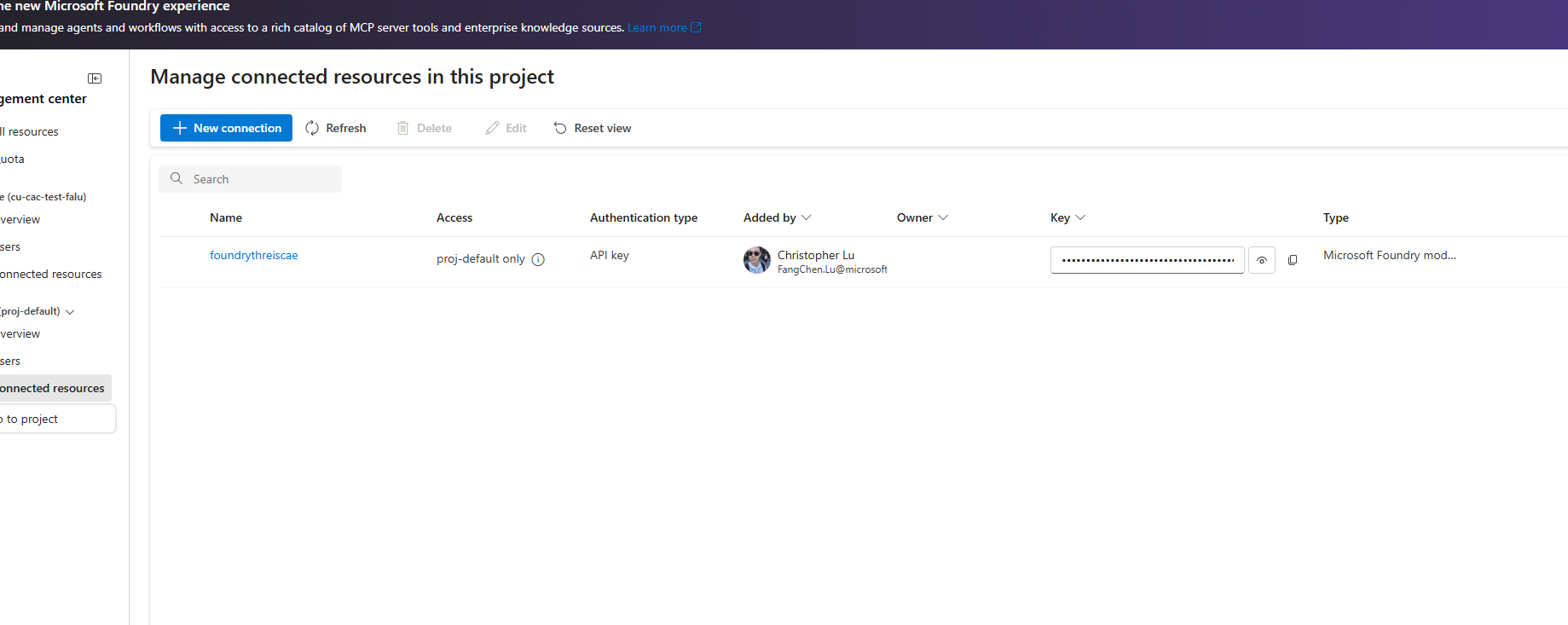Refresh the connections list
This screenshot has width=1568, height=625.
tap(336, 128)
